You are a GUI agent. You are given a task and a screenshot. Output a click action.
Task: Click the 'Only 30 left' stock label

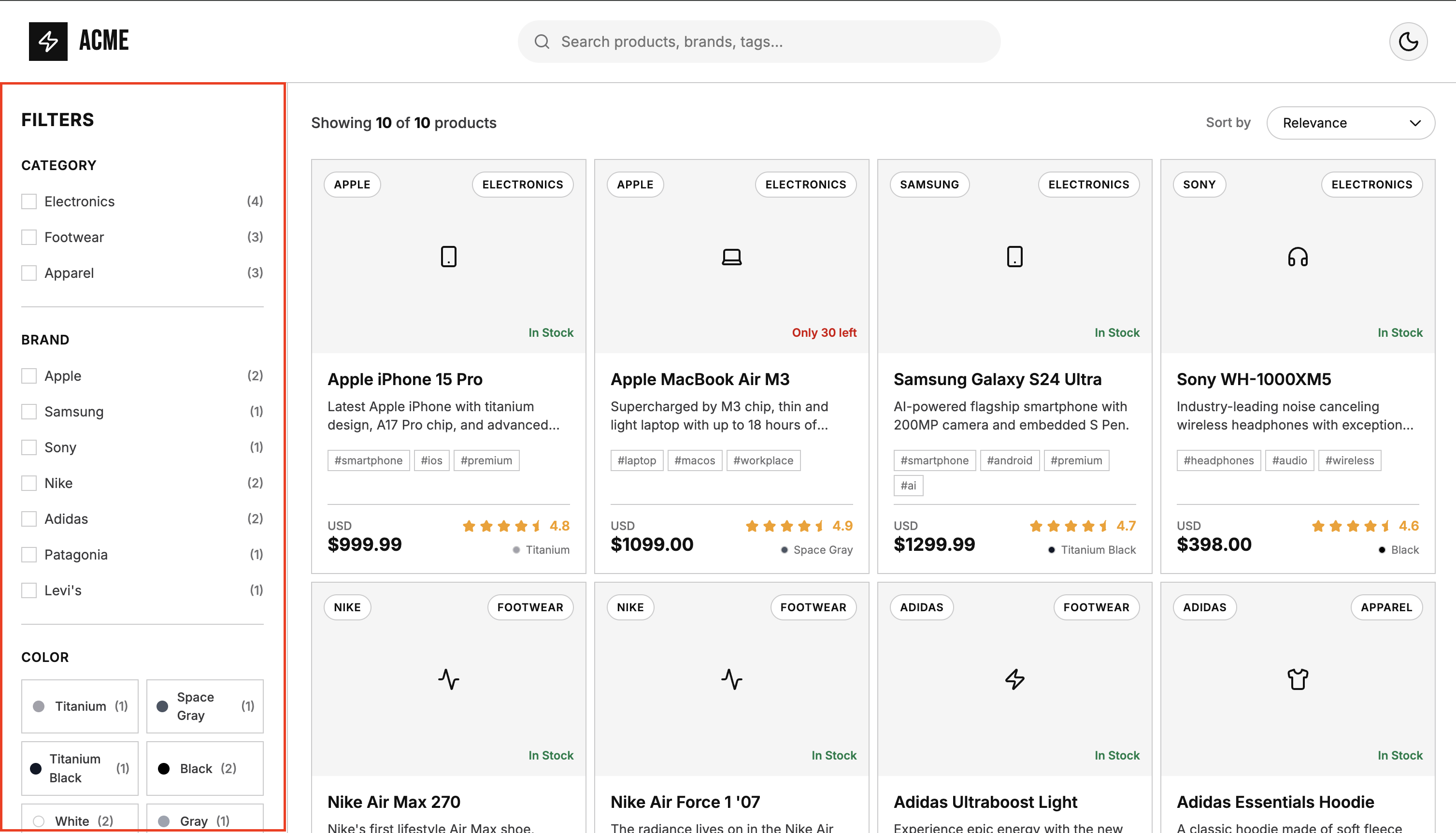tap(824, 332)
